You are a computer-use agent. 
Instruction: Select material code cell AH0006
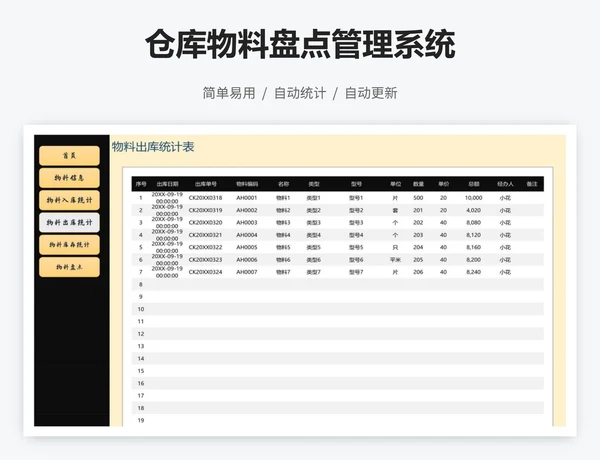coord(247,259)
